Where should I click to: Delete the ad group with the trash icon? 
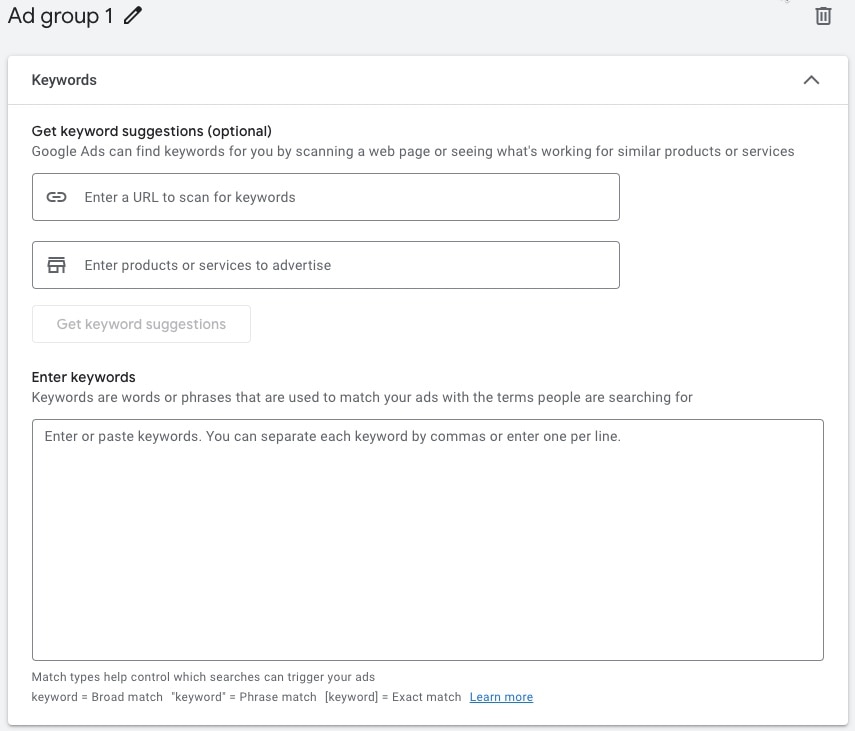[823, 16]
